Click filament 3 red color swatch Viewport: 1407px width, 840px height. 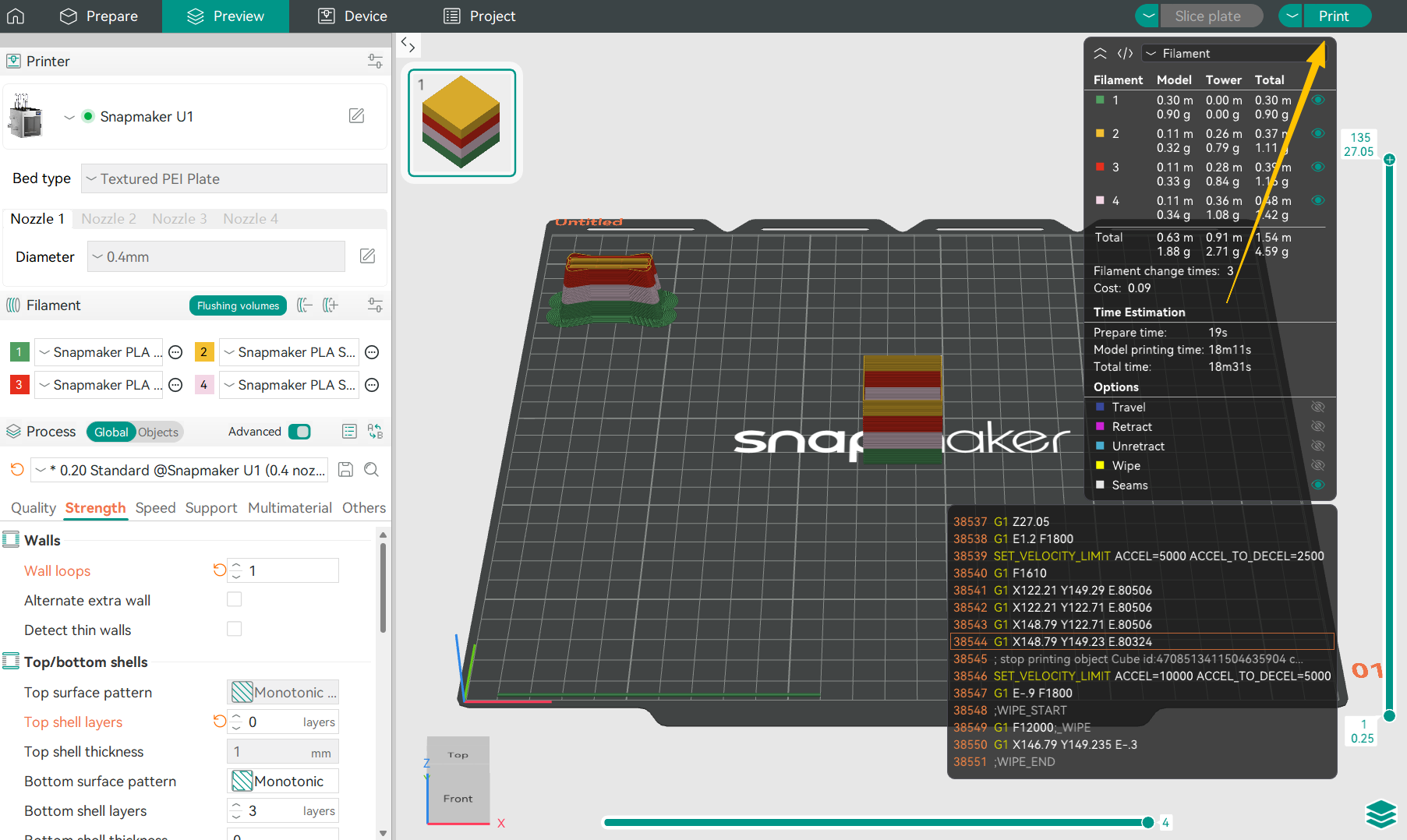tap(19, 385)
